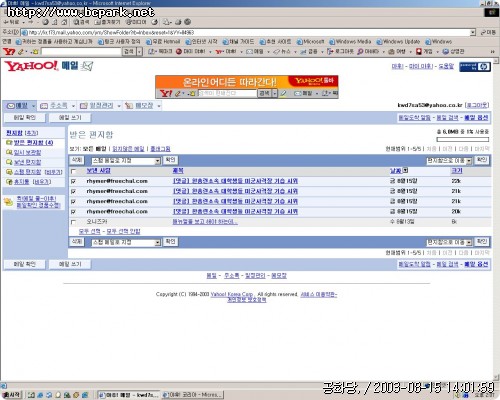The width and height of the screenshot is (500, 400).
Task: Click the Windows Start (시작) button
Action: (x=12, y=395)
